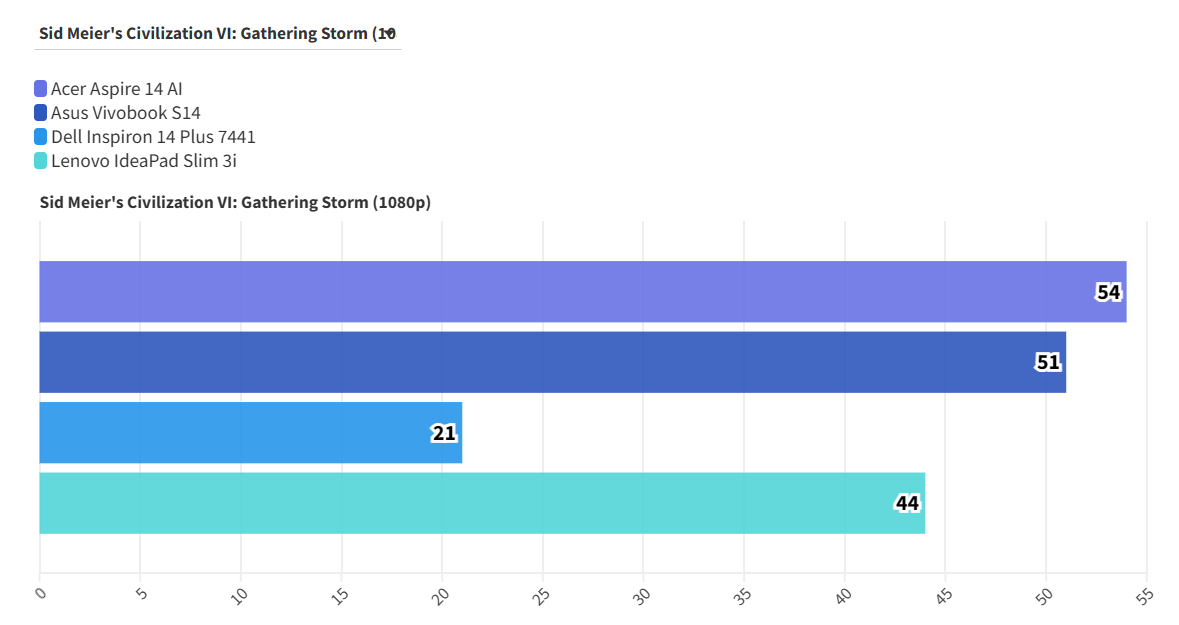Image resolution: width=1179 pixels, height=625 pixels.
Task: Toggle the Asus Vivobook S14 legend label
Action: tap(125, 113)
